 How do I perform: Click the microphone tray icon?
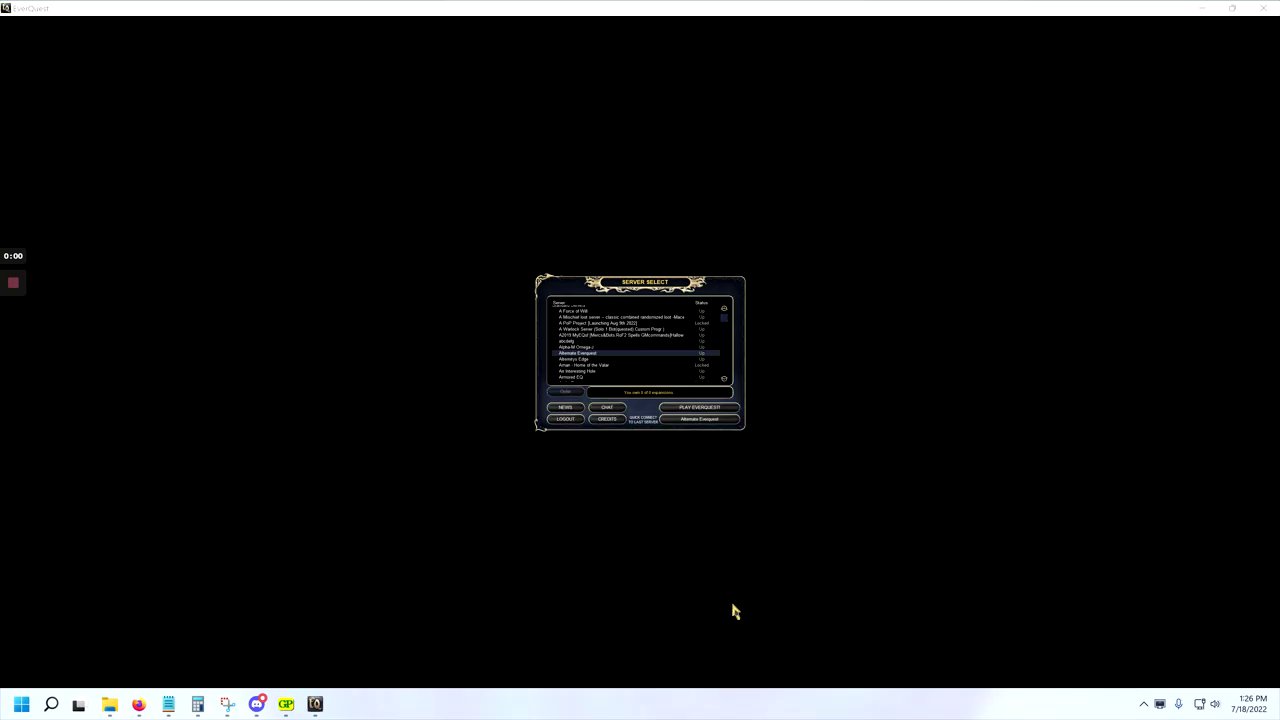1179,704
